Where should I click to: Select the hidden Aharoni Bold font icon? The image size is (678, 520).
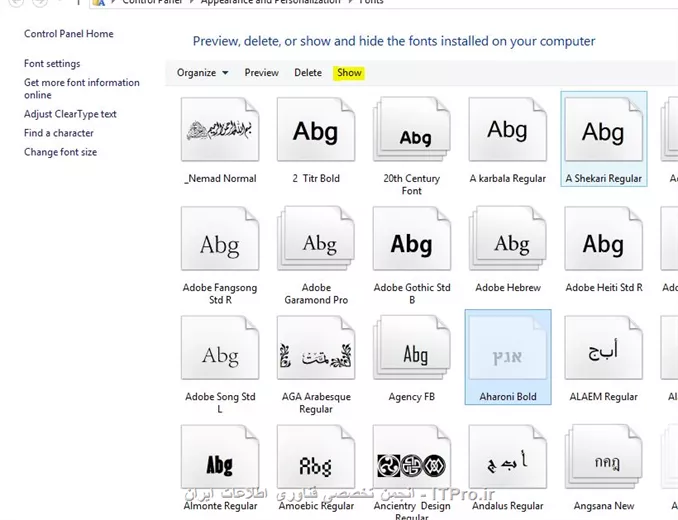pyautogui.click(x=508, y=348)
